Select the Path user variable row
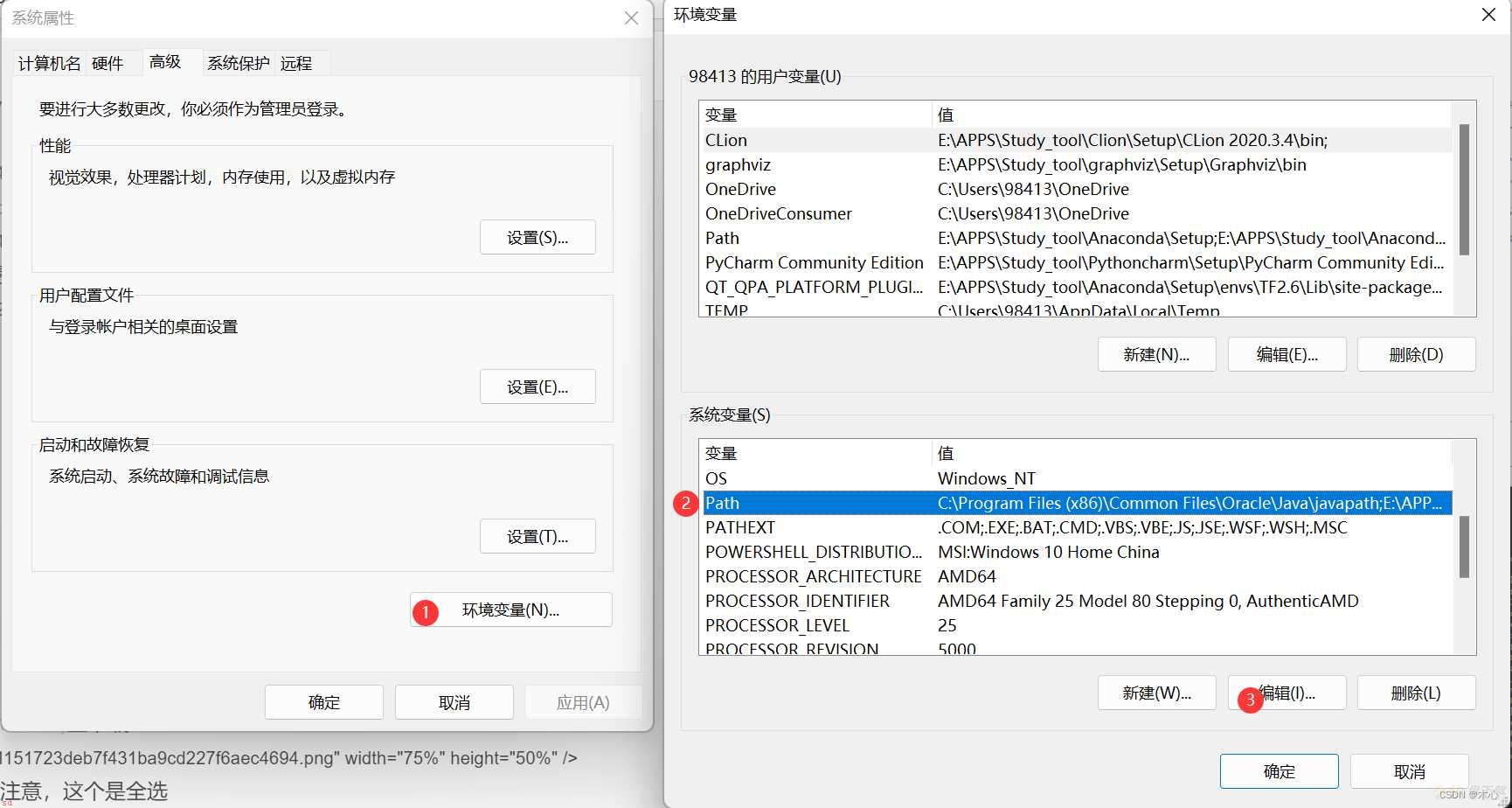Viewport: 1512px width, 808px height. 1077,238
